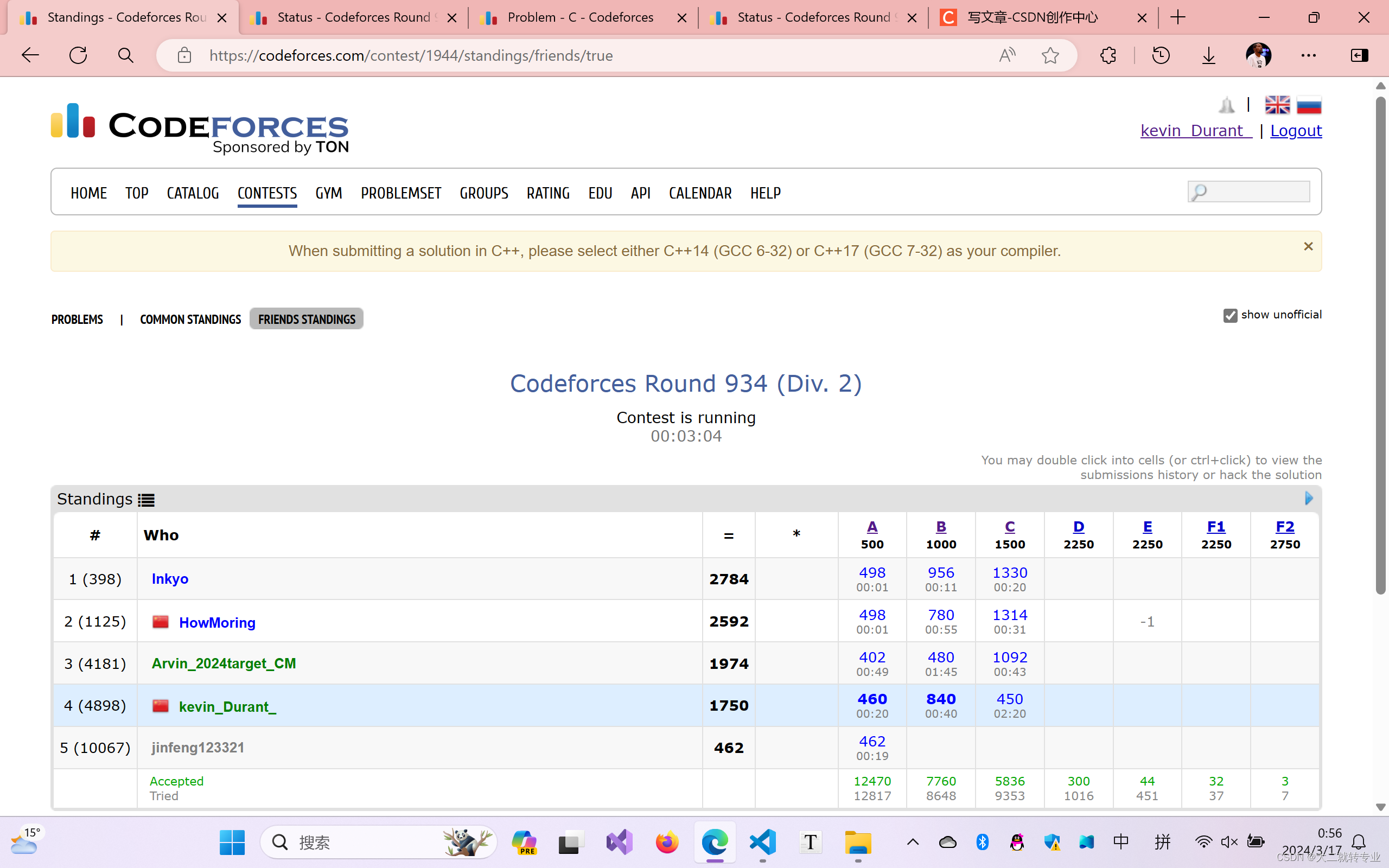Open browser history clock icon
1389x868 pixels.
click(1161, 55)
